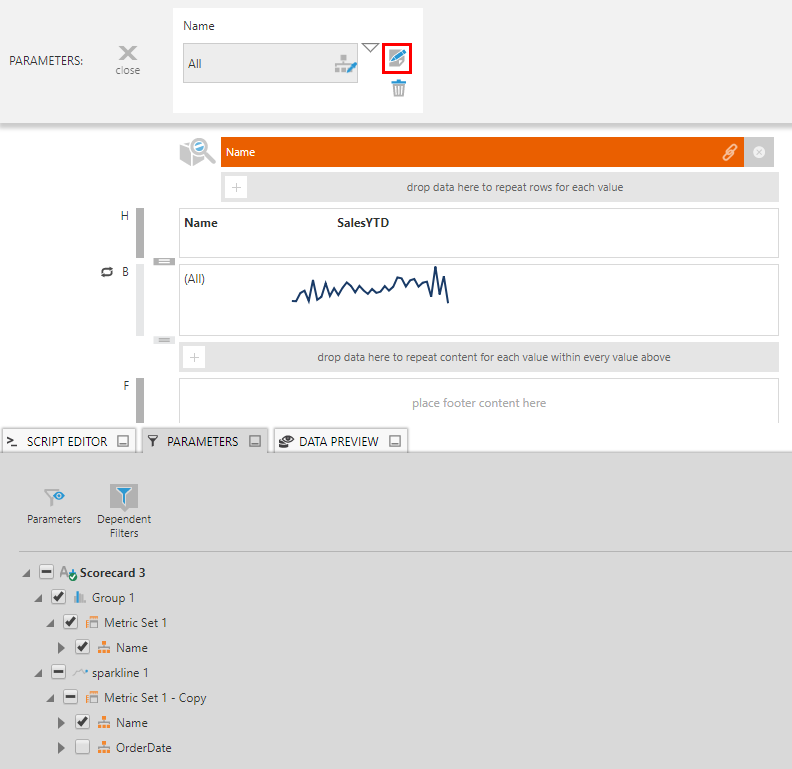This screenshot has height=769, width=792.
Task: Edit the Name parameter filter
Action: [397, 59]
